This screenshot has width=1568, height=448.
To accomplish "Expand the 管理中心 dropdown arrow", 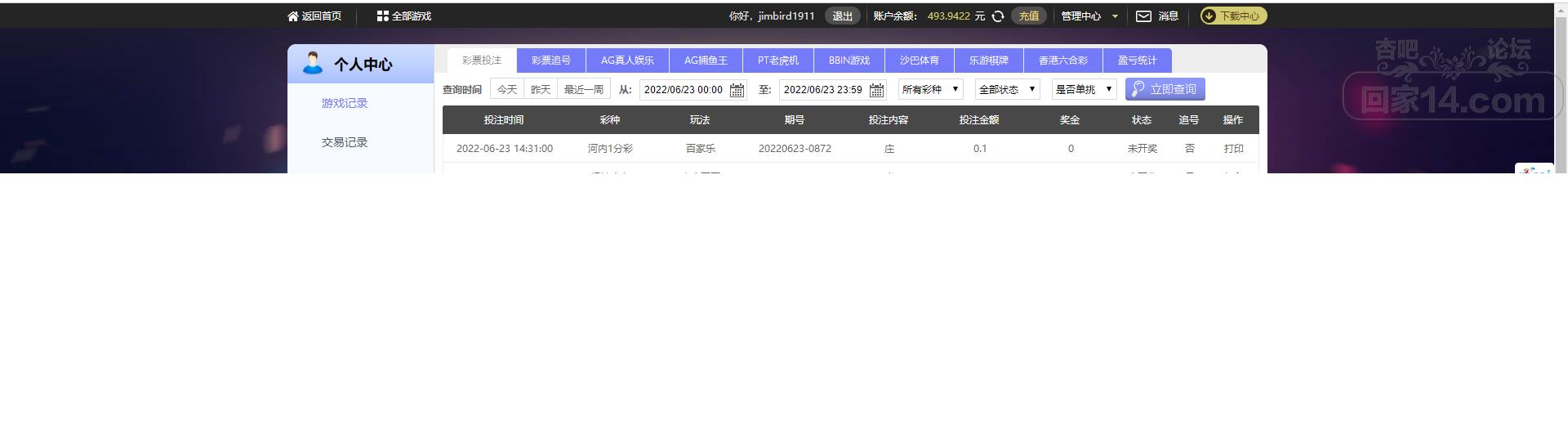I will [1115, 16].
